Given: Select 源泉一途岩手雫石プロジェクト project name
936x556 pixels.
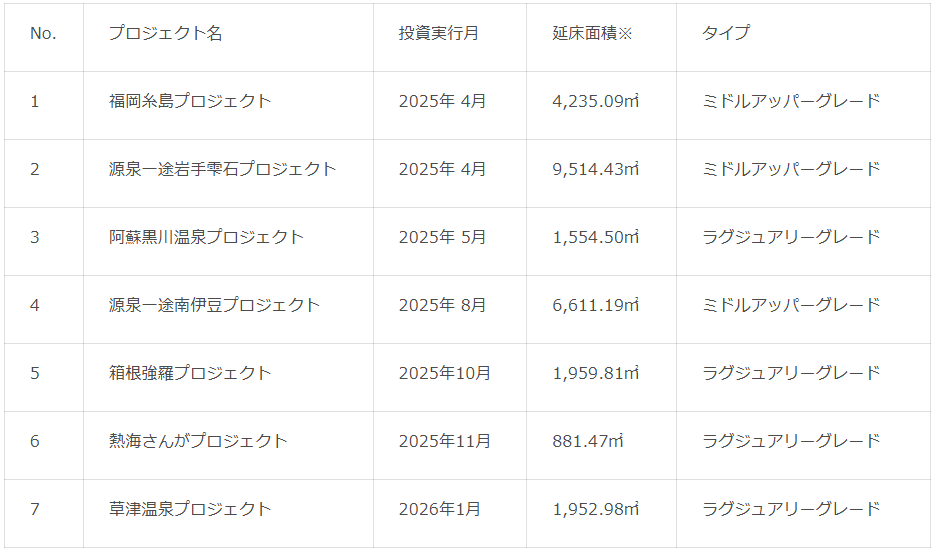Looking at the screenshot, I should 223,169.
